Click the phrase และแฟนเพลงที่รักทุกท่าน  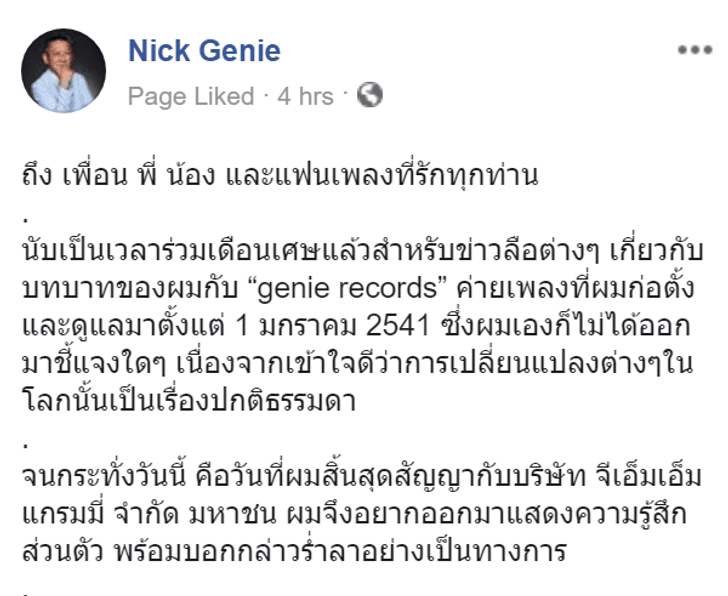point(382,175)
